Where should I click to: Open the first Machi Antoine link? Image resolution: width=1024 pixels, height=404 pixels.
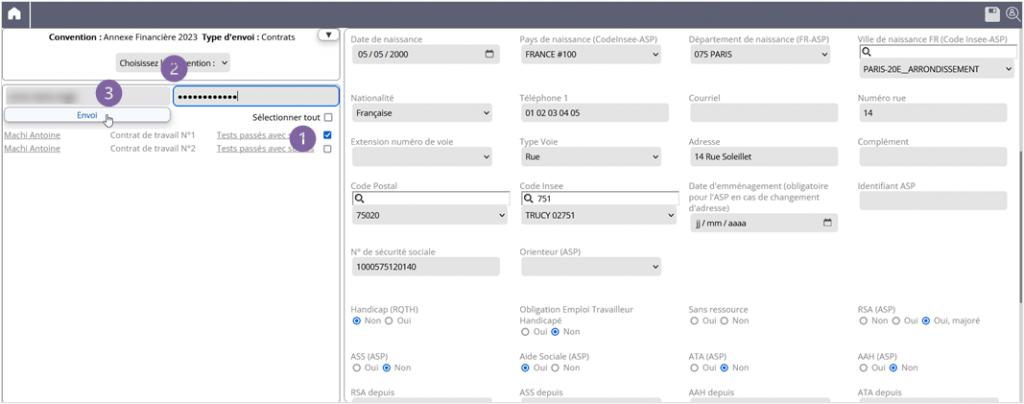point(32,134)
